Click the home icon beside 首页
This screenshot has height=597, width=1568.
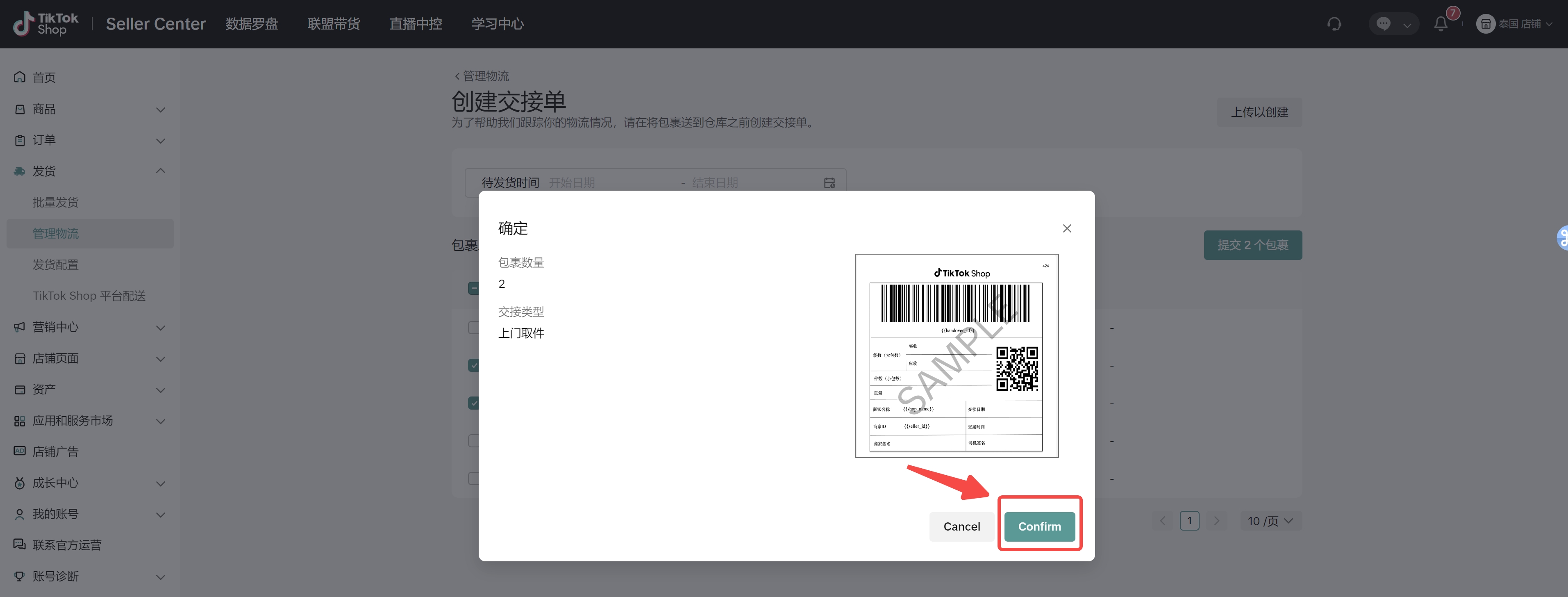(x=20, y=77)
